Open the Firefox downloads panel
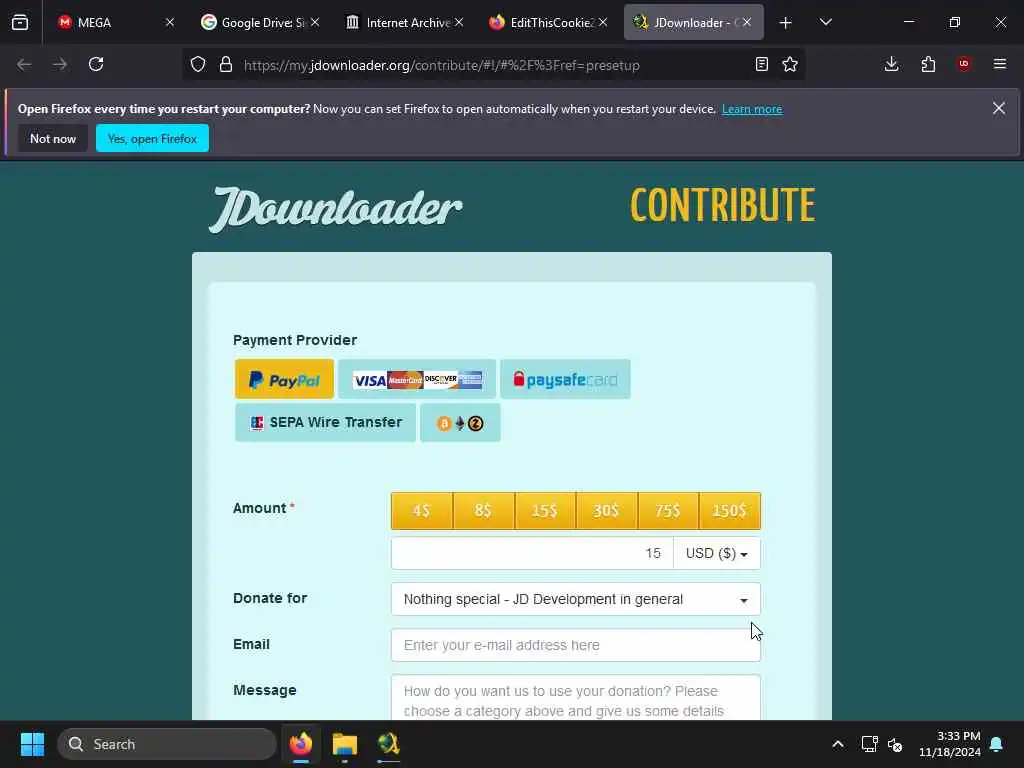 click(891, 64)
